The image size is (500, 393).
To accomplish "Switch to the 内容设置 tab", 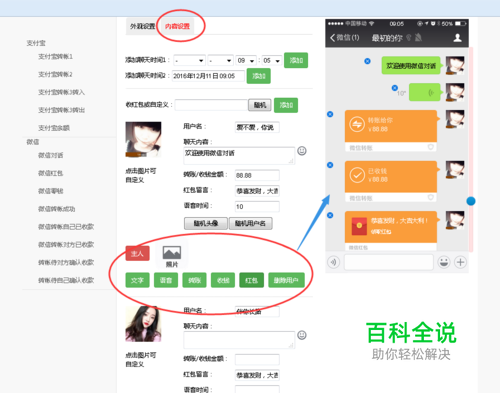I will click(177, 26).
